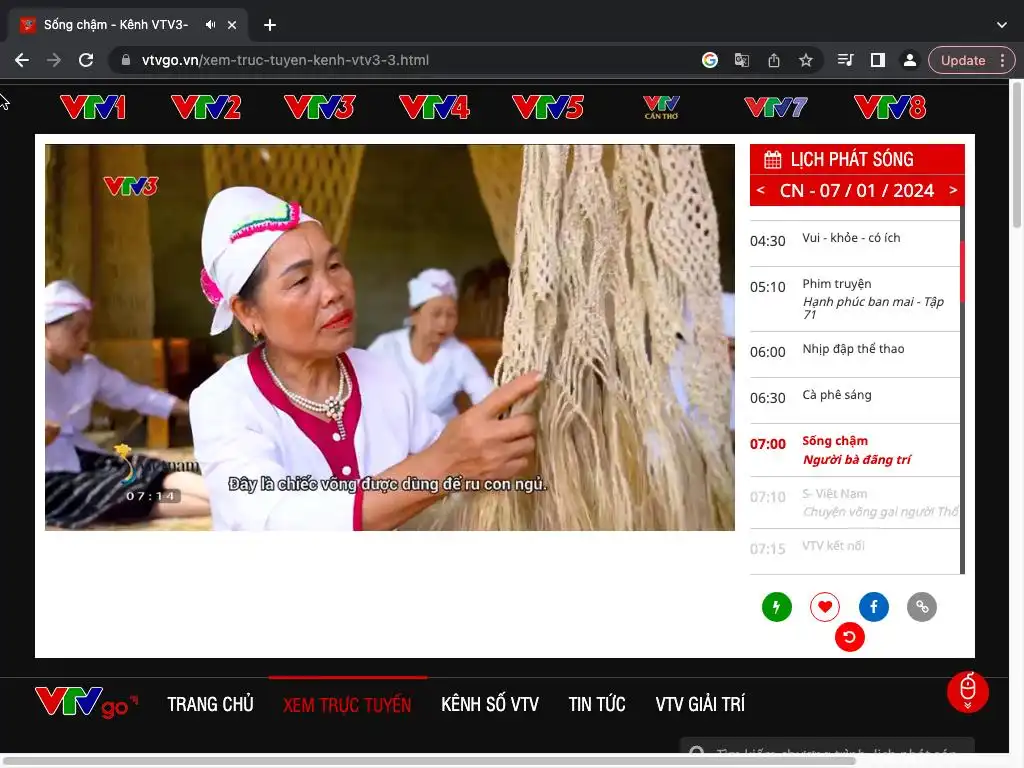
Task: Click the Google icon in address bar
Action: (x=710, y=60)
